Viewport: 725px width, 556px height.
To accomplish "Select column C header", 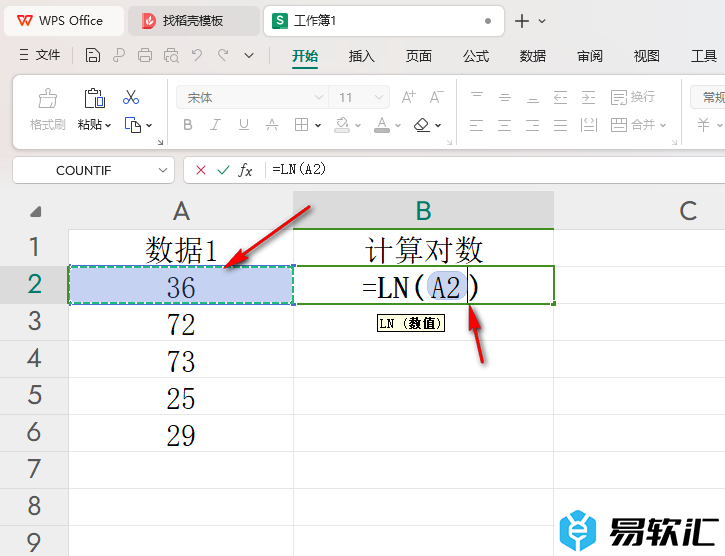I will pos(688,210).
